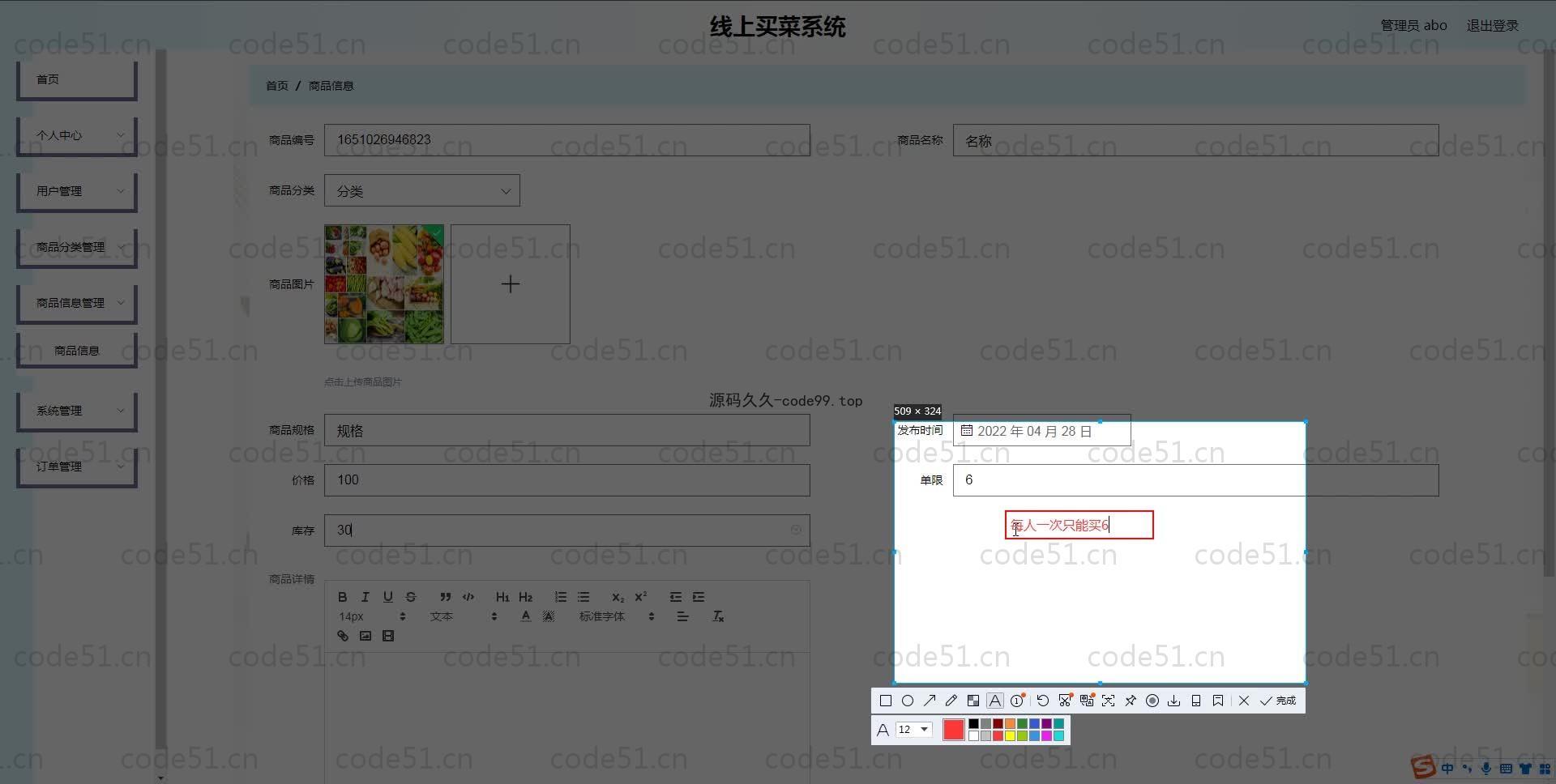
Task: Open the font size 12 dropdown
Action: pos(913,730)
